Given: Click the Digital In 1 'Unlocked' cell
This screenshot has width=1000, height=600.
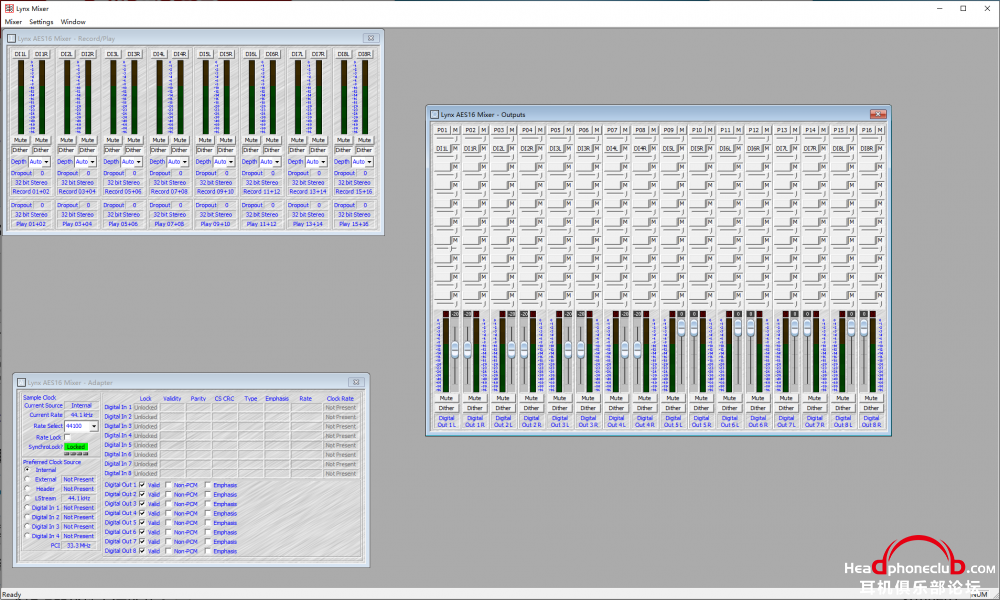Looking at the screenshot, I should 145,407.
